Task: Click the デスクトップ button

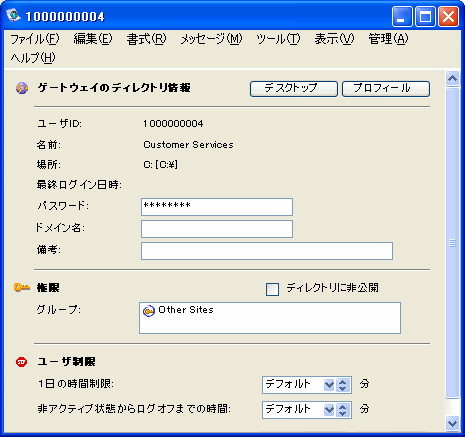Action: pyautogui.click(x=294, y=89)
